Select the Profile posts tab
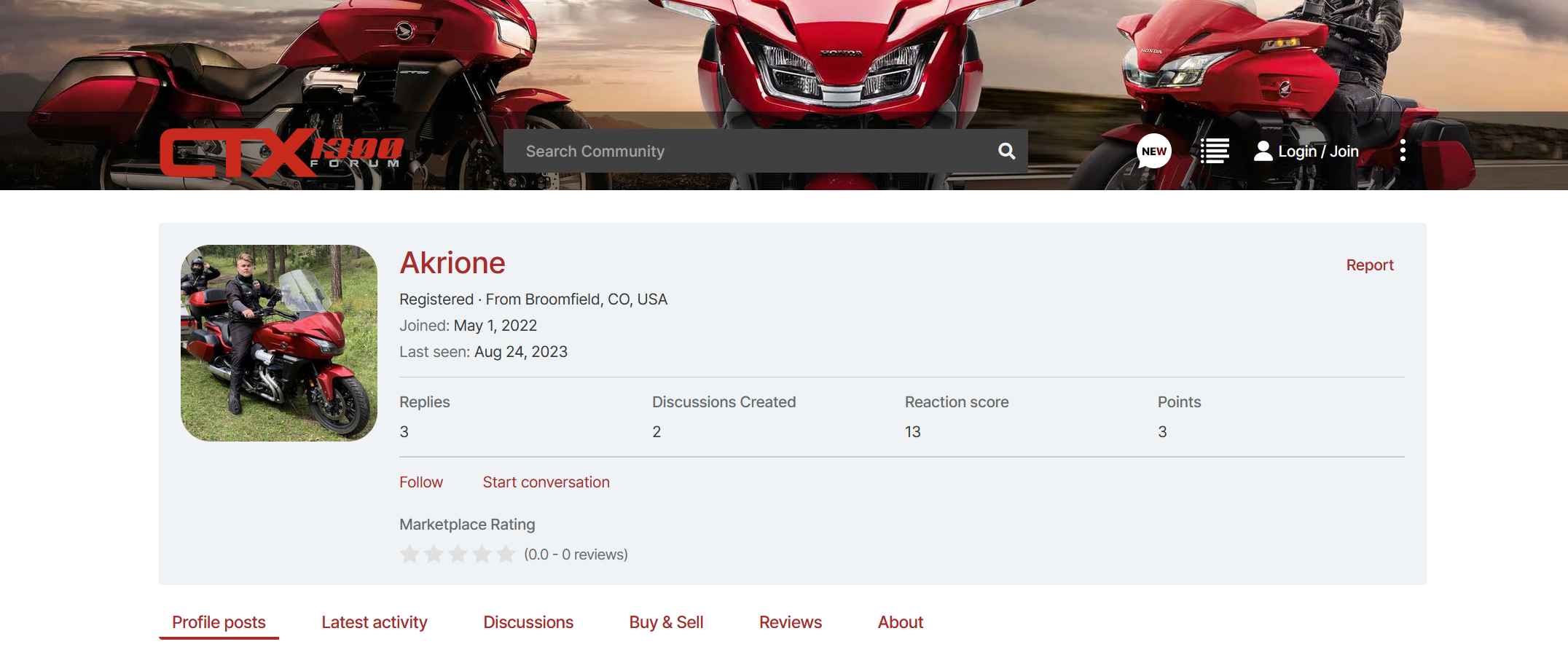Screen dimensions: 1568x647 coord(219,622)
